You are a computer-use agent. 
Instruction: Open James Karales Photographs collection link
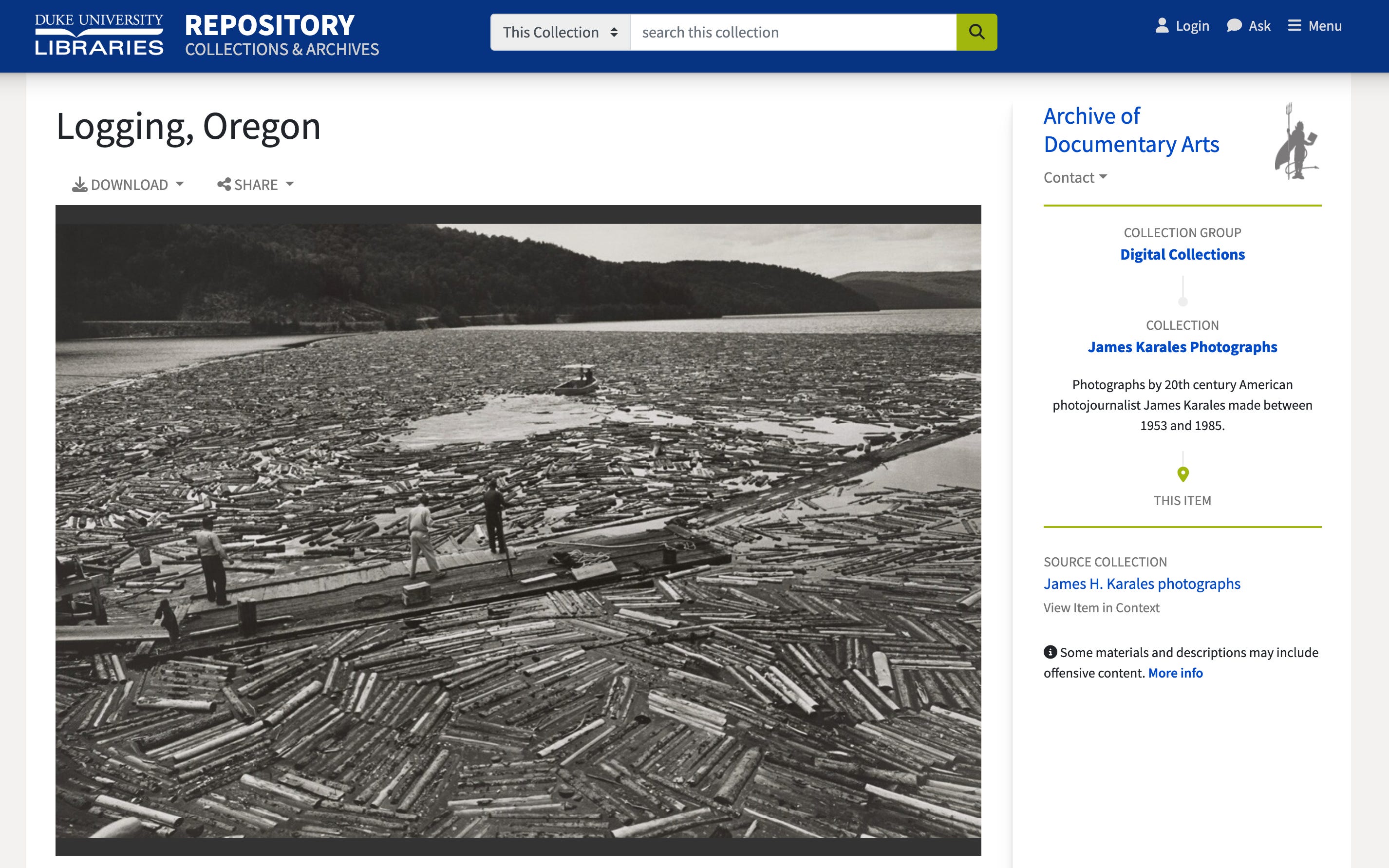pos(1182,347)
